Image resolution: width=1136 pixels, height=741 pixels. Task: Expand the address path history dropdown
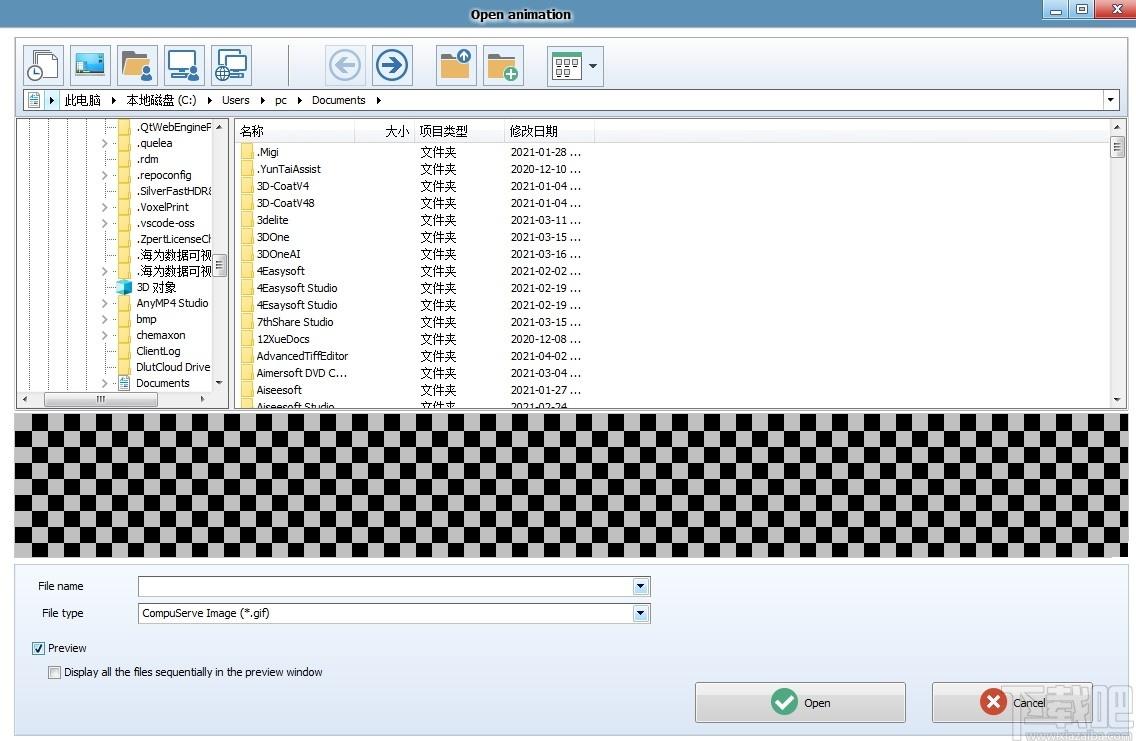1111,100
